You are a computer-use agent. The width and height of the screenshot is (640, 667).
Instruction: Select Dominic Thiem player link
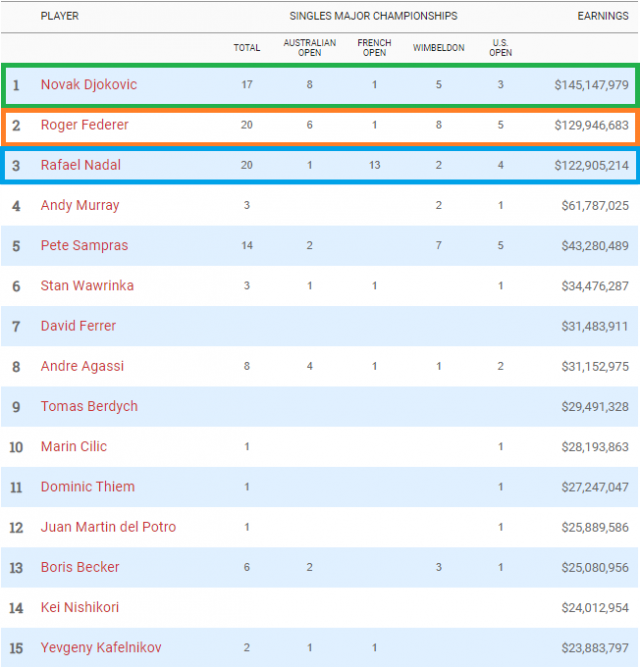88,487
